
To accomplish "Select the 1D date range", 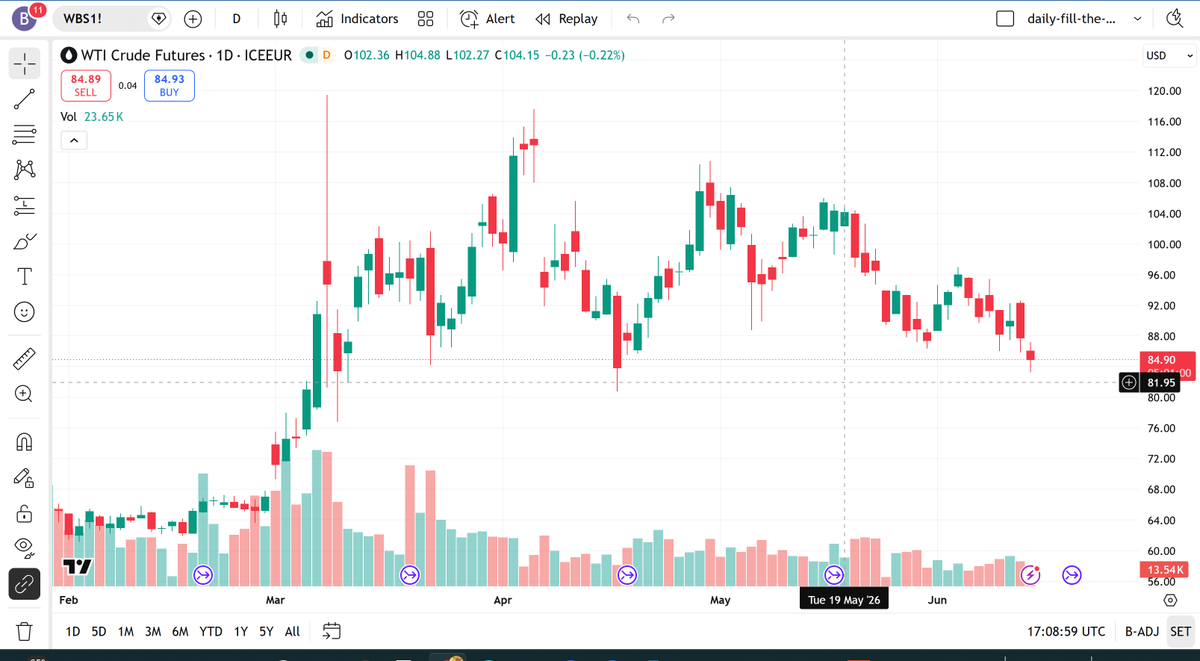I will [73, 631].
